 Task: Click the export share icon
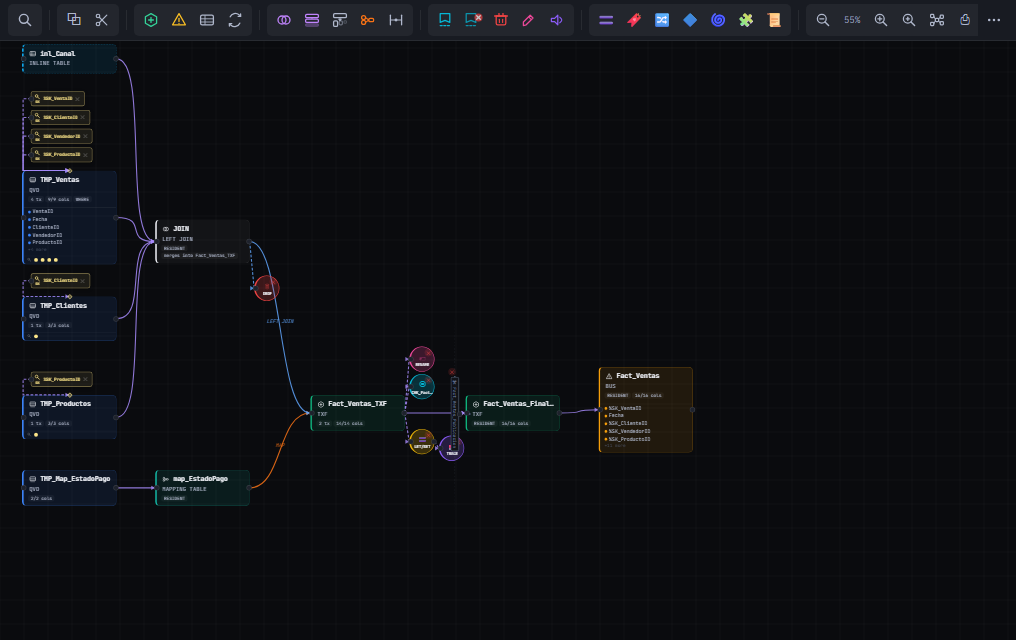[965, 20]
